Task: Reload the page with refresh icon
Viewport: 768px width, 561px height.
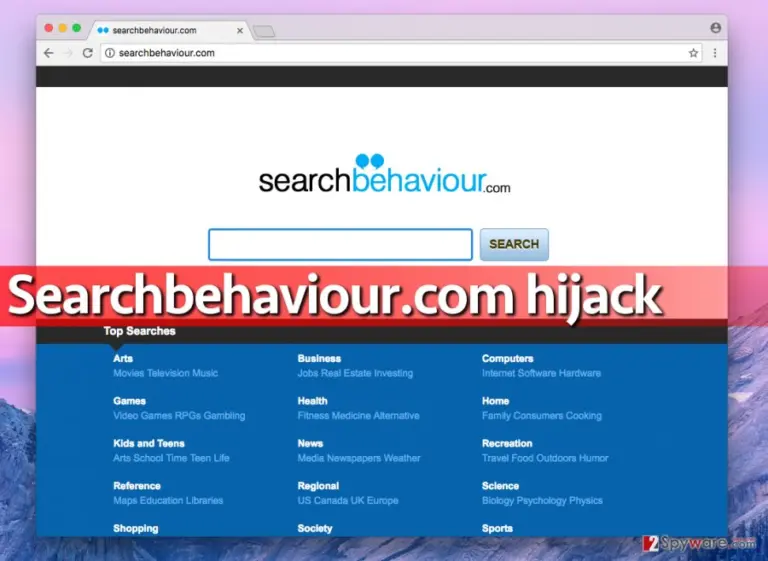Action: (88, 53)
